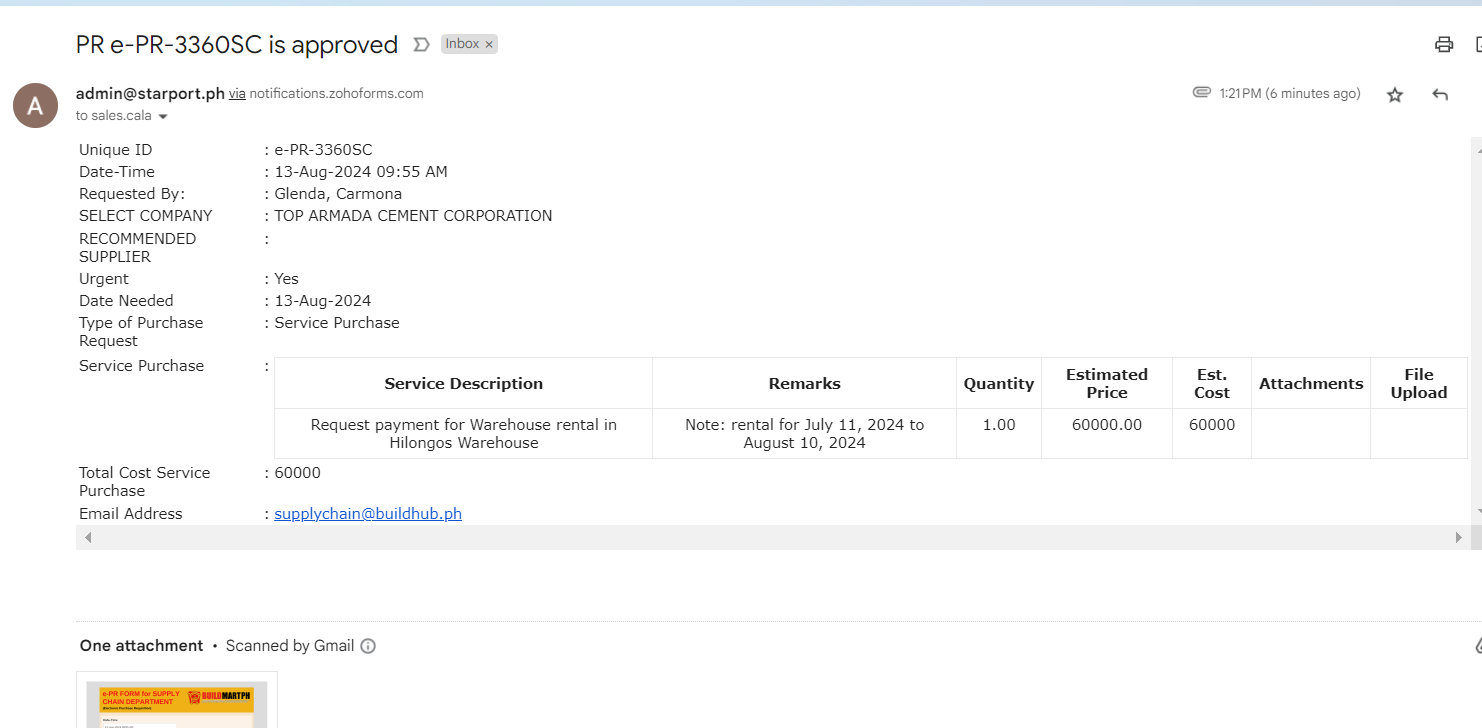Star the PR approval email
The height and width of the screenshot is (728, 1482).
pyautogui.click(x=1395, y=95)
